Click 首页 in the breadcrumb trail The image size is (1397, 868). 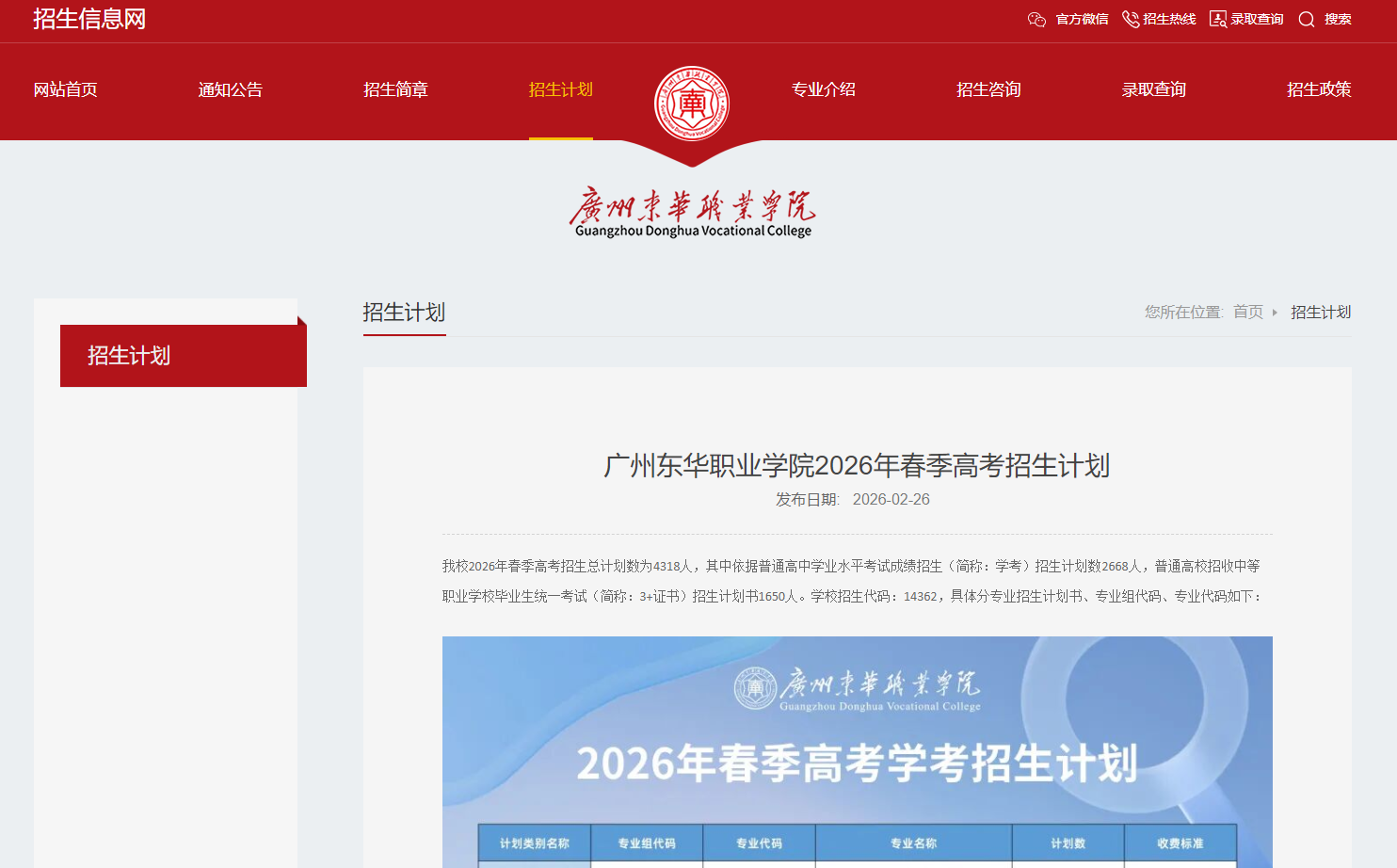pyautogui.click(x=1247, y=312)
